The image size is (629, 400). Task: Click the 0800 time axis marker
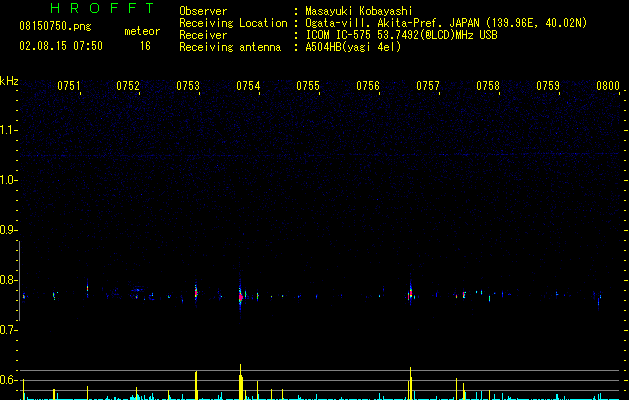point(608,86)
